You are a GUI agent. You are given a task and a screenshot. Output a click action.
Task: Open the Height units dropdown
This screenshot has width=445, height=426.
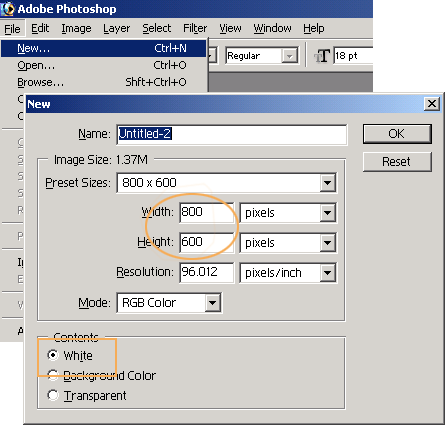pyautogui.click(x=328, y=243)
